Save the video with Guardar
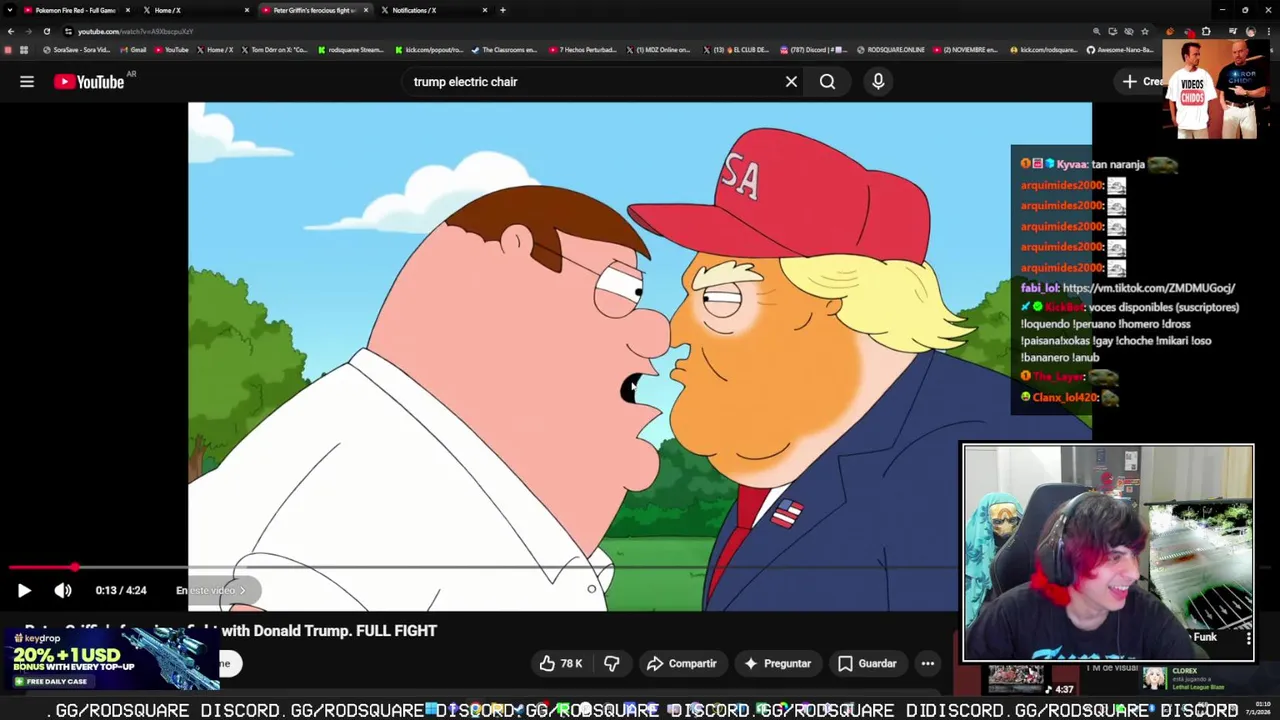The image size is (1280, 720). pos(867,664)
